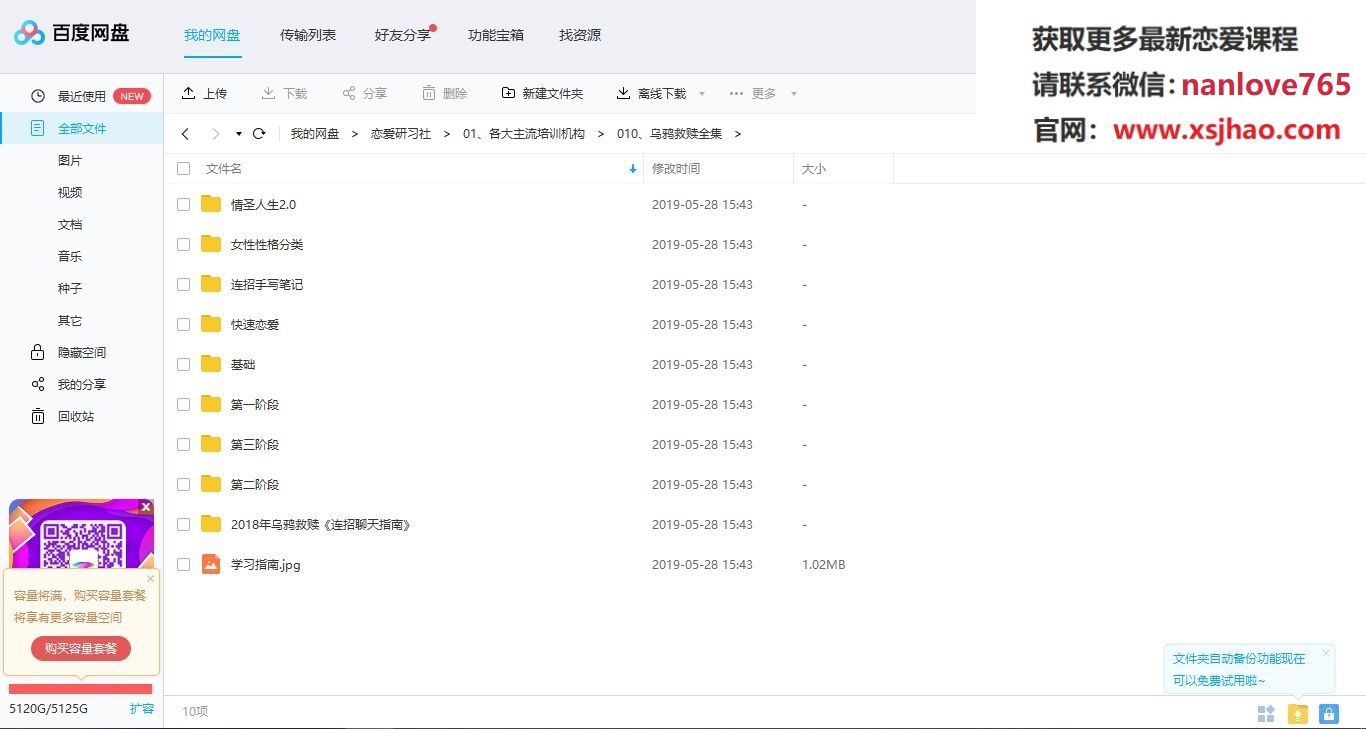1366x729 pixels.
Task: Select 全部文件 in sidebar
Action: [x=82, y=128]
